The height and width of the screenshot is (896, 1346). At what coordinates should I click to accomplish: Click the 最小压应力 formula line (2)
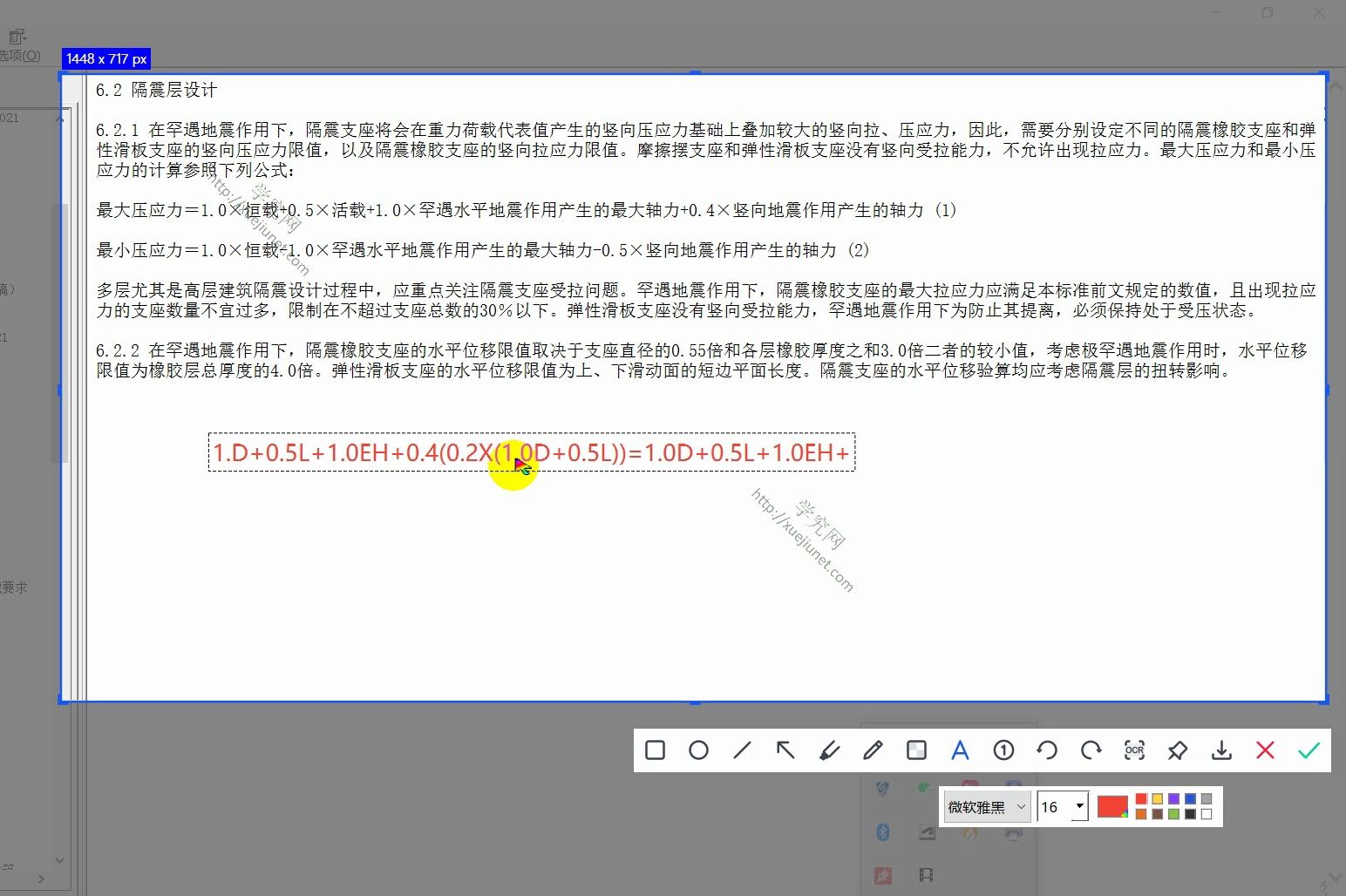[x=483, y=250]
